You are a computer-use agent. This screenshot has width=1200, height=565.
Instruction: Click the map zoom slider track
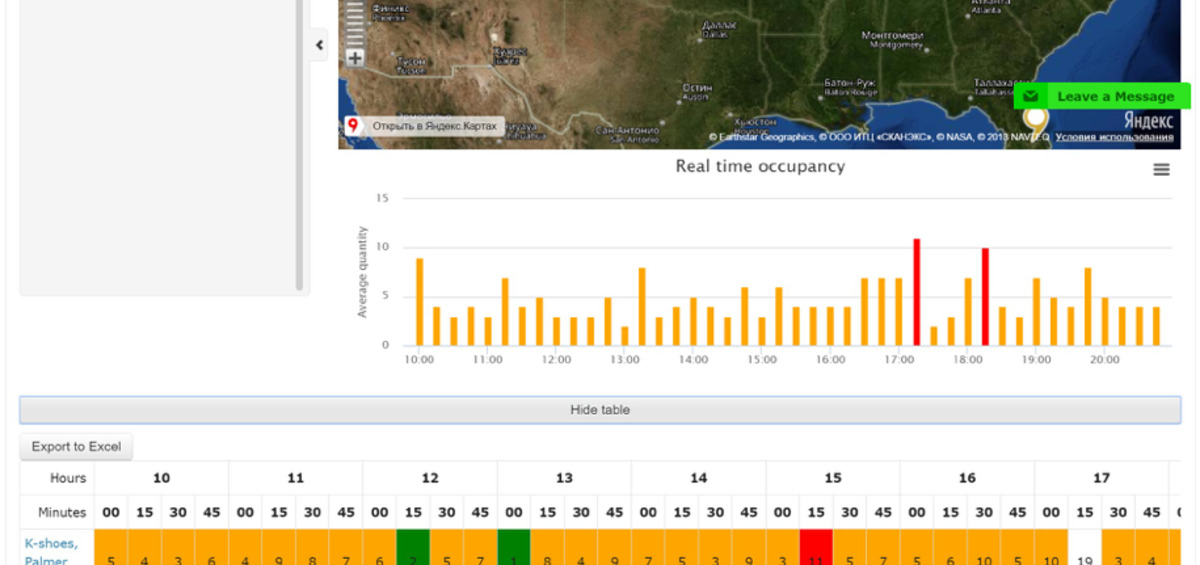[355, 23]
